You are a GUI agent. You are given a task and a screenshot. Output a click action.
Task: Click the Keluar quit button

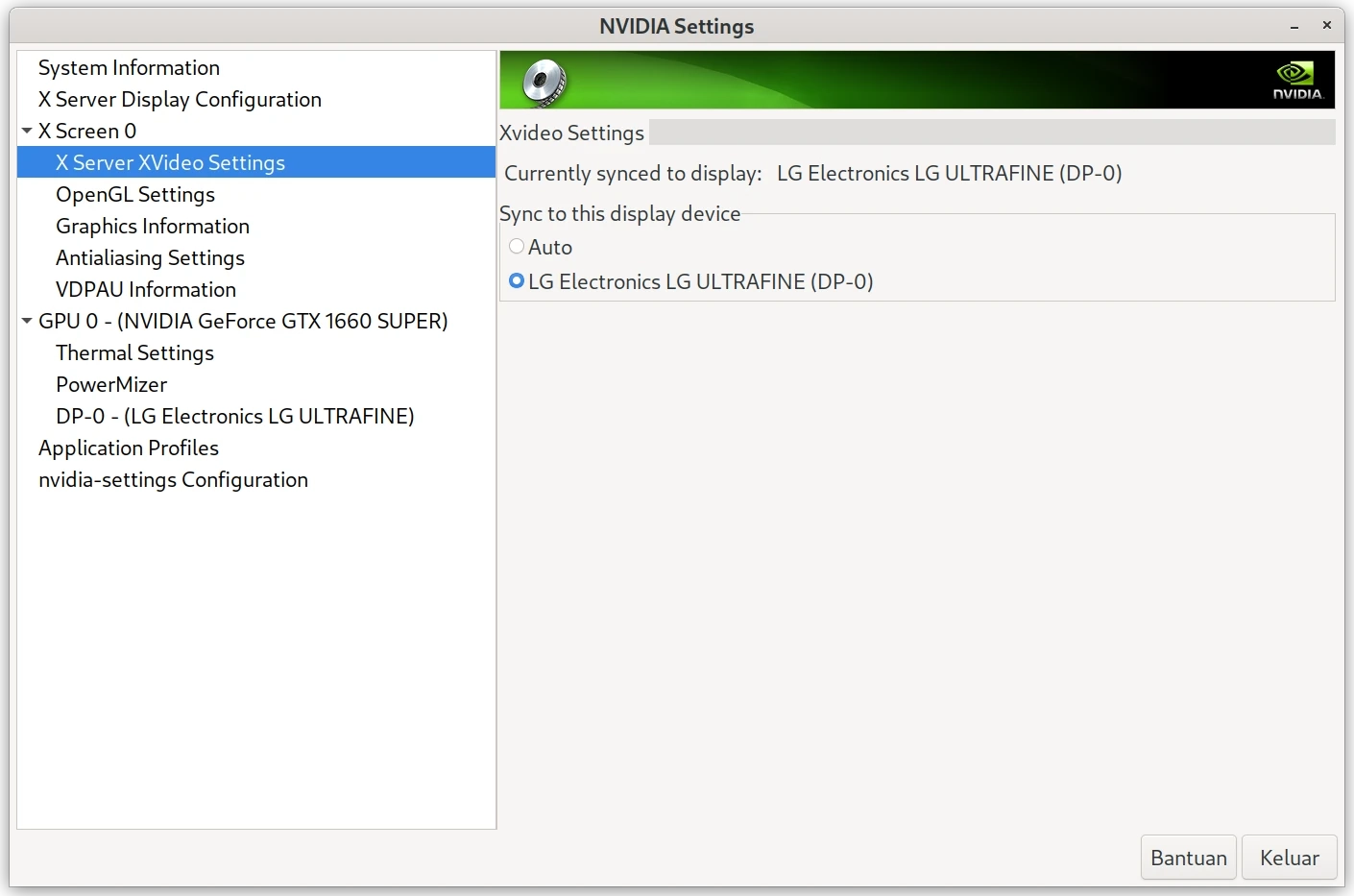[1289, 857]
